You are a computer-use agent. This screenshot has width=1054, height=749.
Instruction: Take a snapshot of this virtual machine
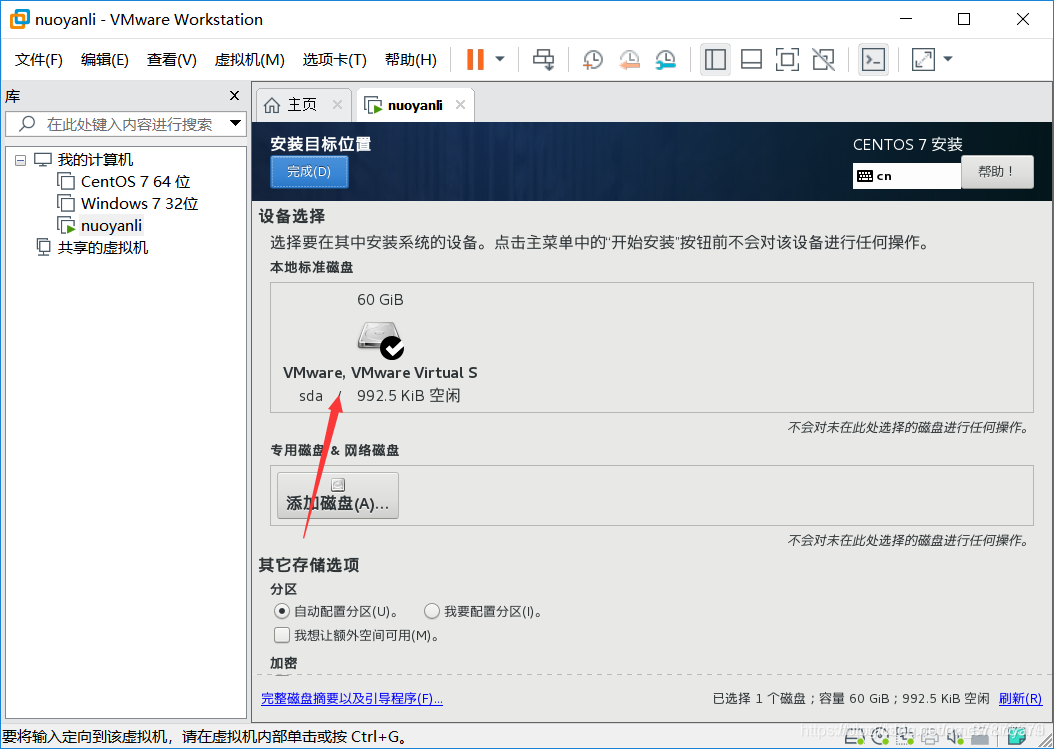point(592,59)
